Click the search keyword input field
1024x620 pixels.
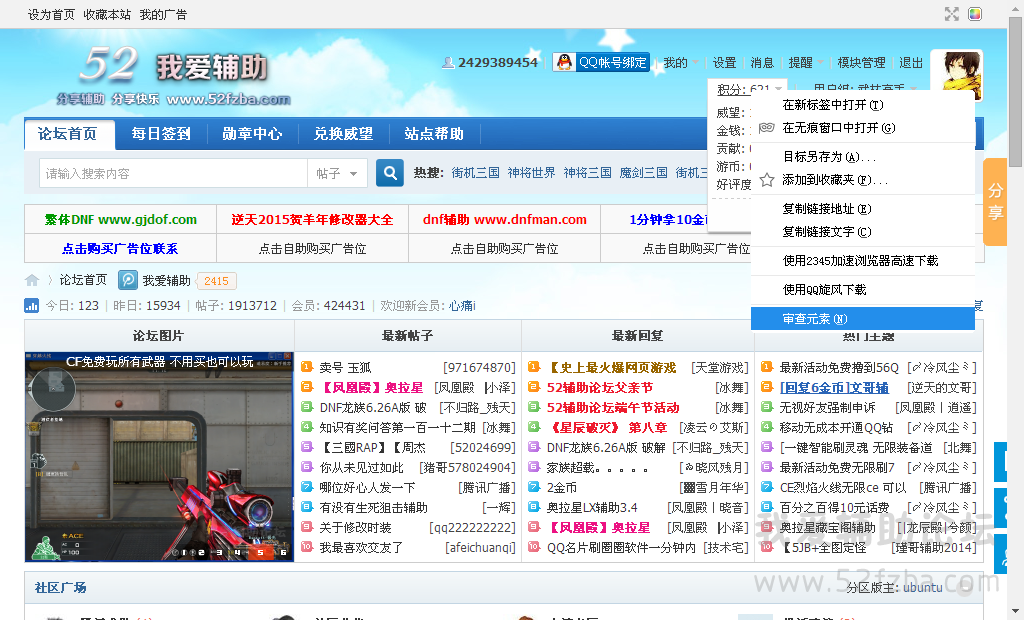coord(173,174)
